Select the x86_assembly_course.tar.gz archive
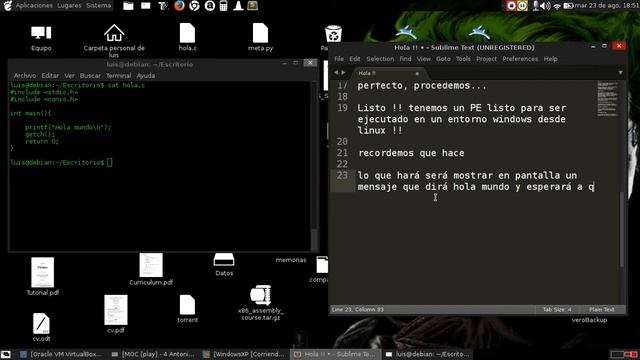The width and height of the screenshot is (640, 360). (x=260, y=302)
